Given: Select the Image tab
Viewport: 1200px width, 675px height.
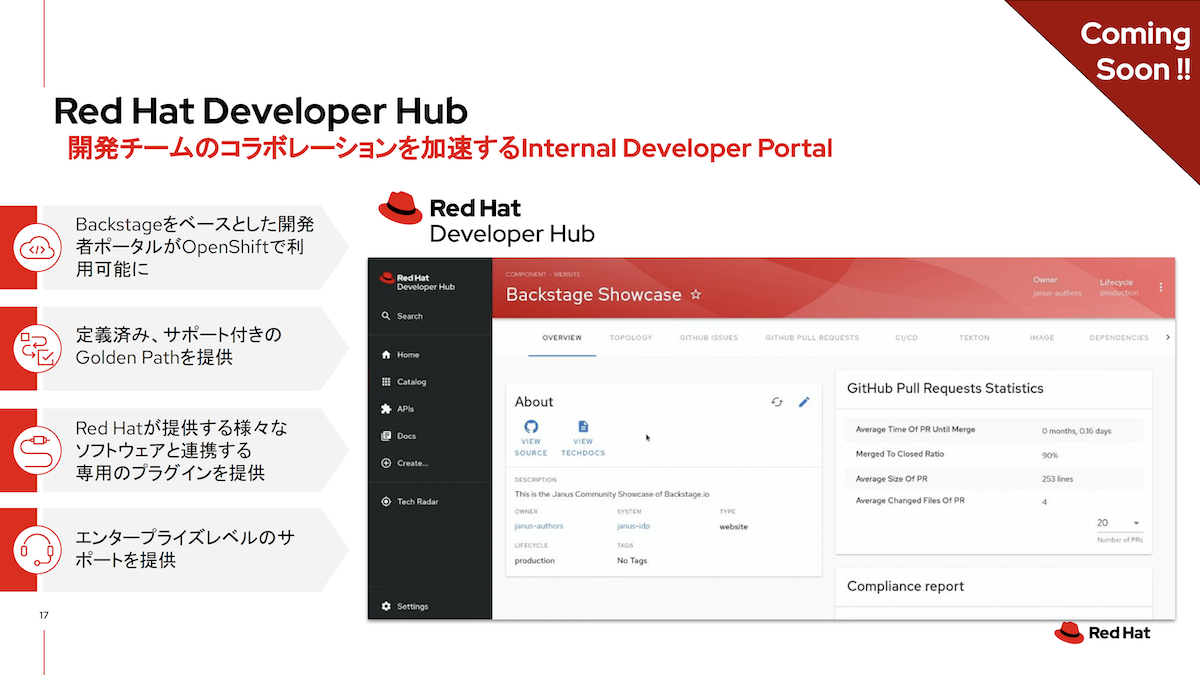Looking at the screenshot, I should [x=1042, y=338].
